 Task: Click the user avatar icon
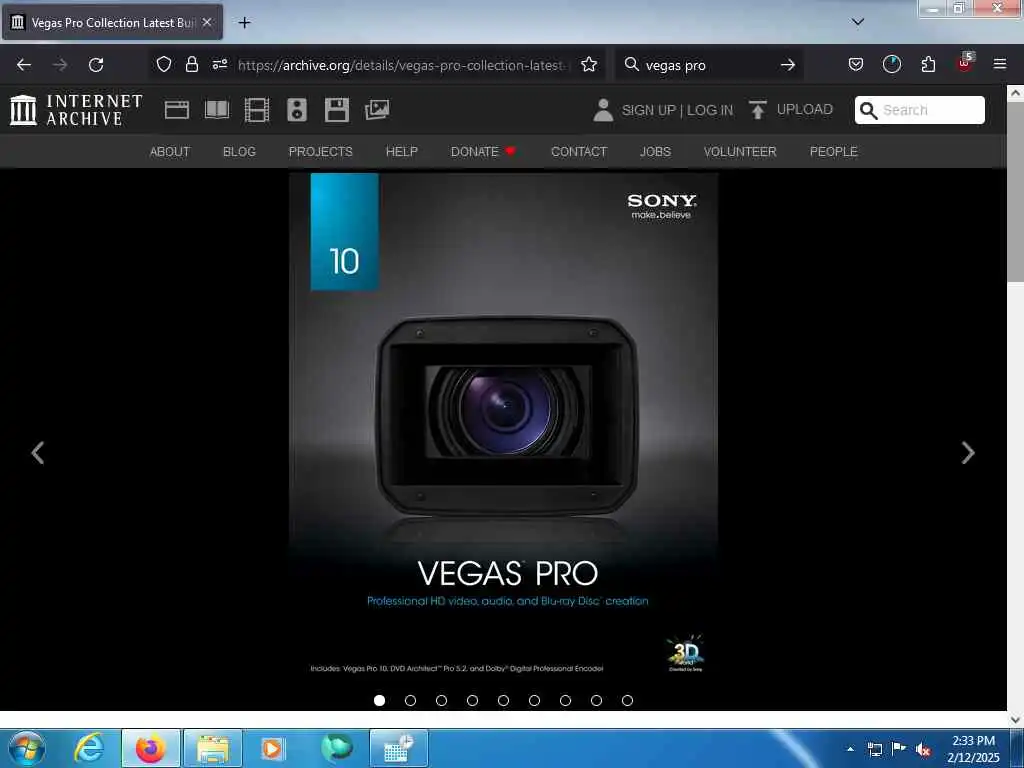pyautogui.click(x=603, y=110)
